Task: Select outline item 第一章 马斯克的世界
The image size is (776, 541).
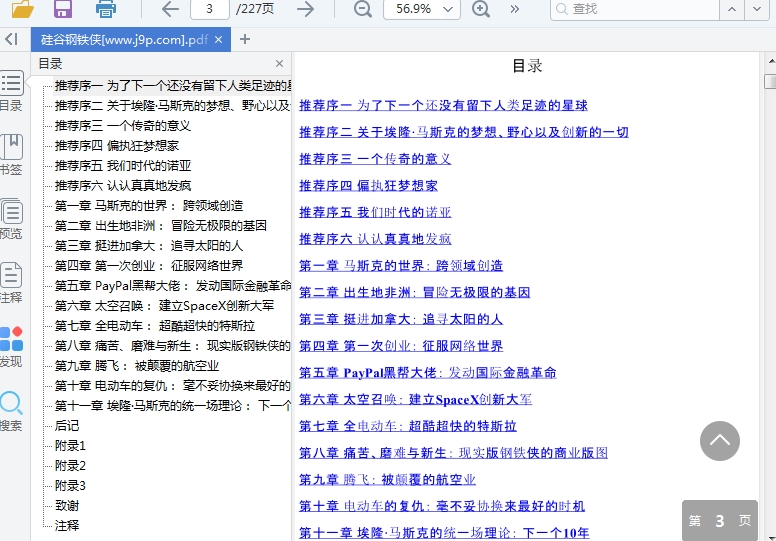Action: (149, 206)
